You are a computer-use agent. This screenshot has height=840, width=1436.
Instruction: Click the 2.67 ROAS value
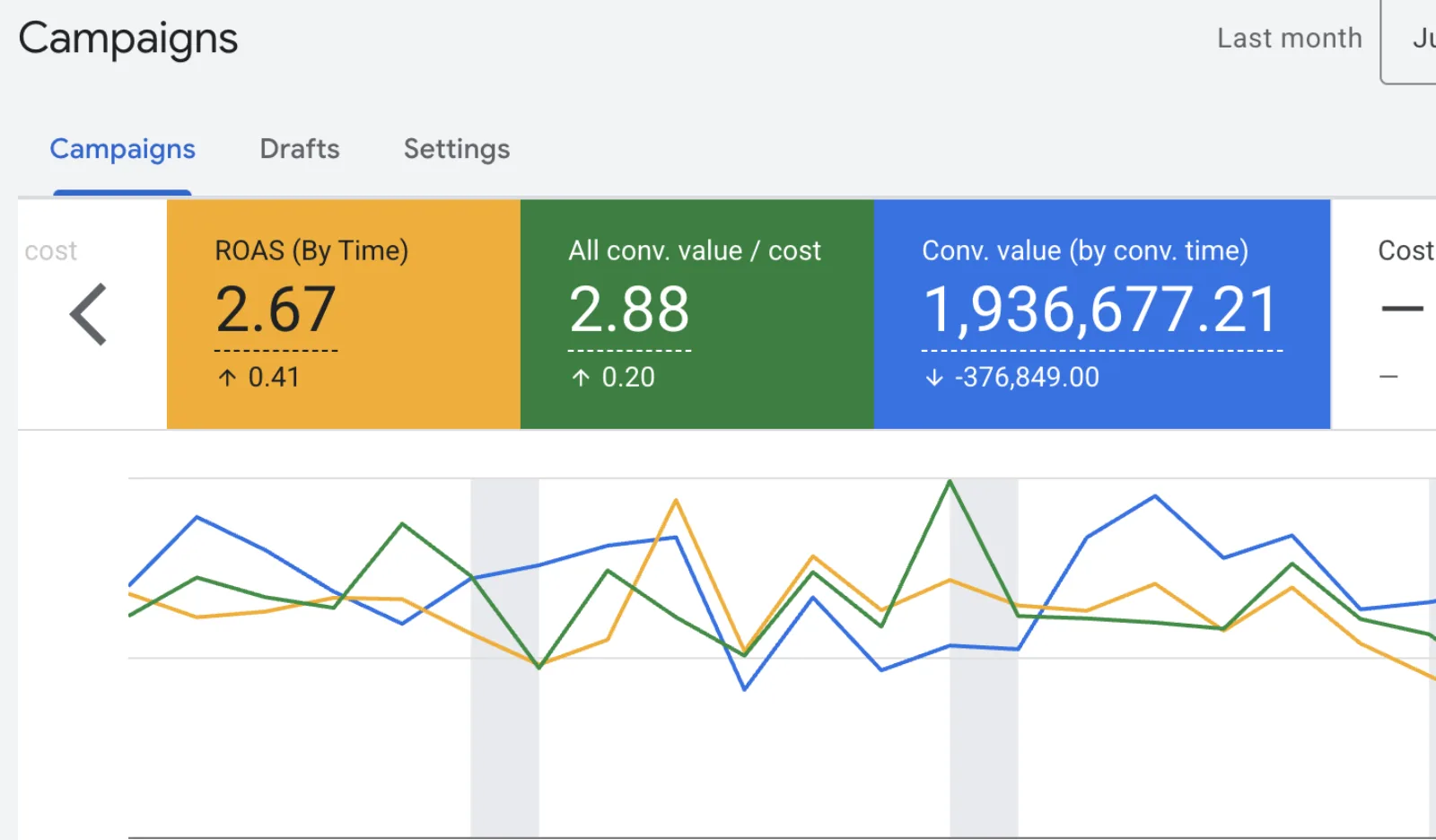point(276,310)
